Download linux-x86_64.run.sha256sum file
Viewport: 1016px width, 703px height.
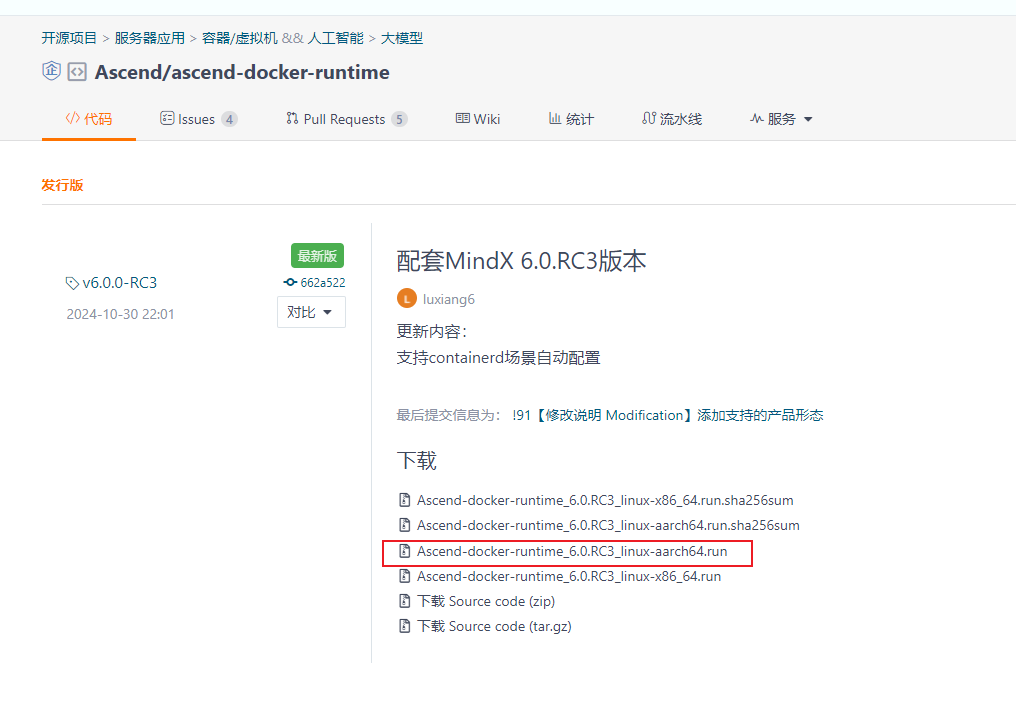click(605, 500)
